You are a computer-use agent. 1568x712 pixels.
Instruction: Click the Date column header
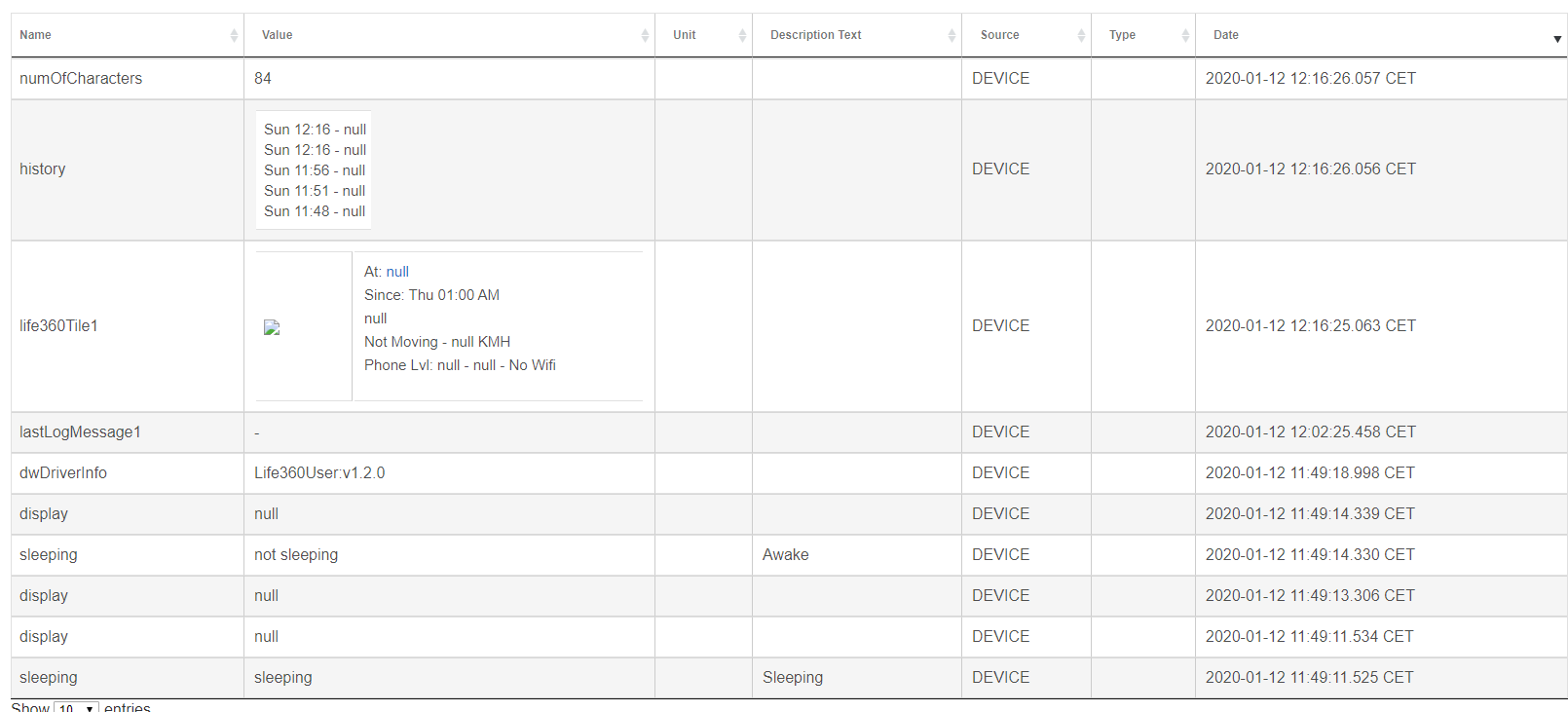point(1381,35)
